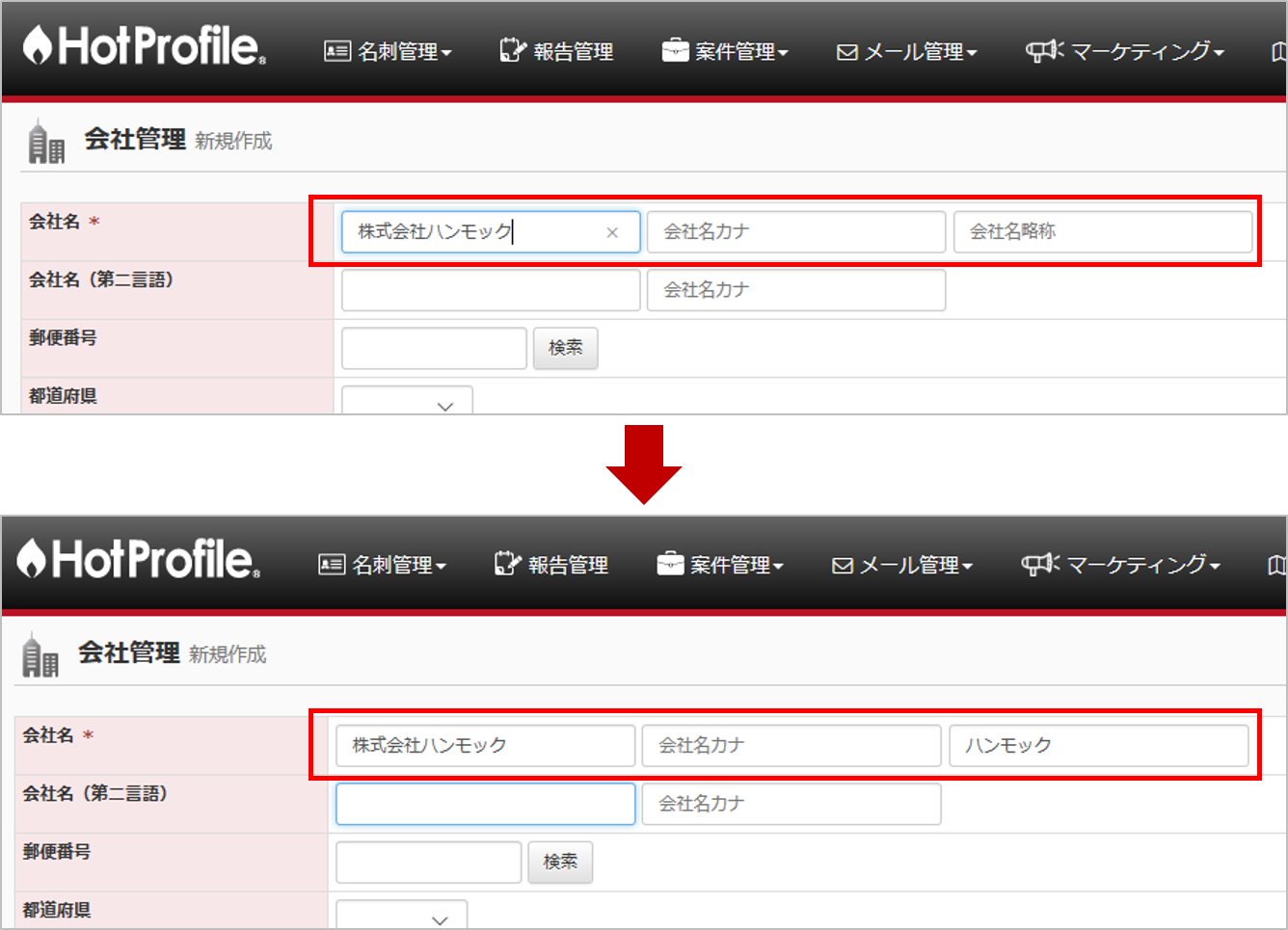
Task: Click report pencil icon beside 報告管理 in lower header
Action: 507,564
